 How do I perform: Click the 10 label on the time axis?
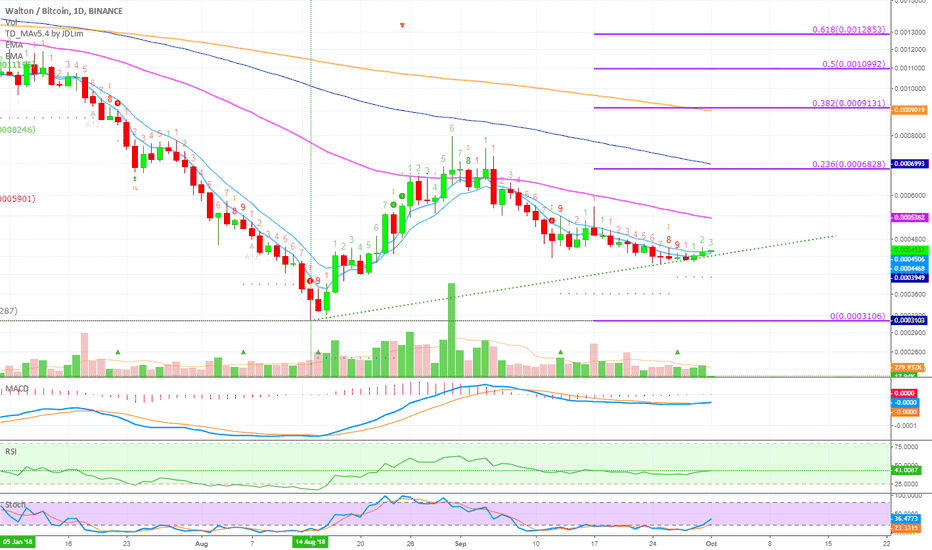click(536, 543)
